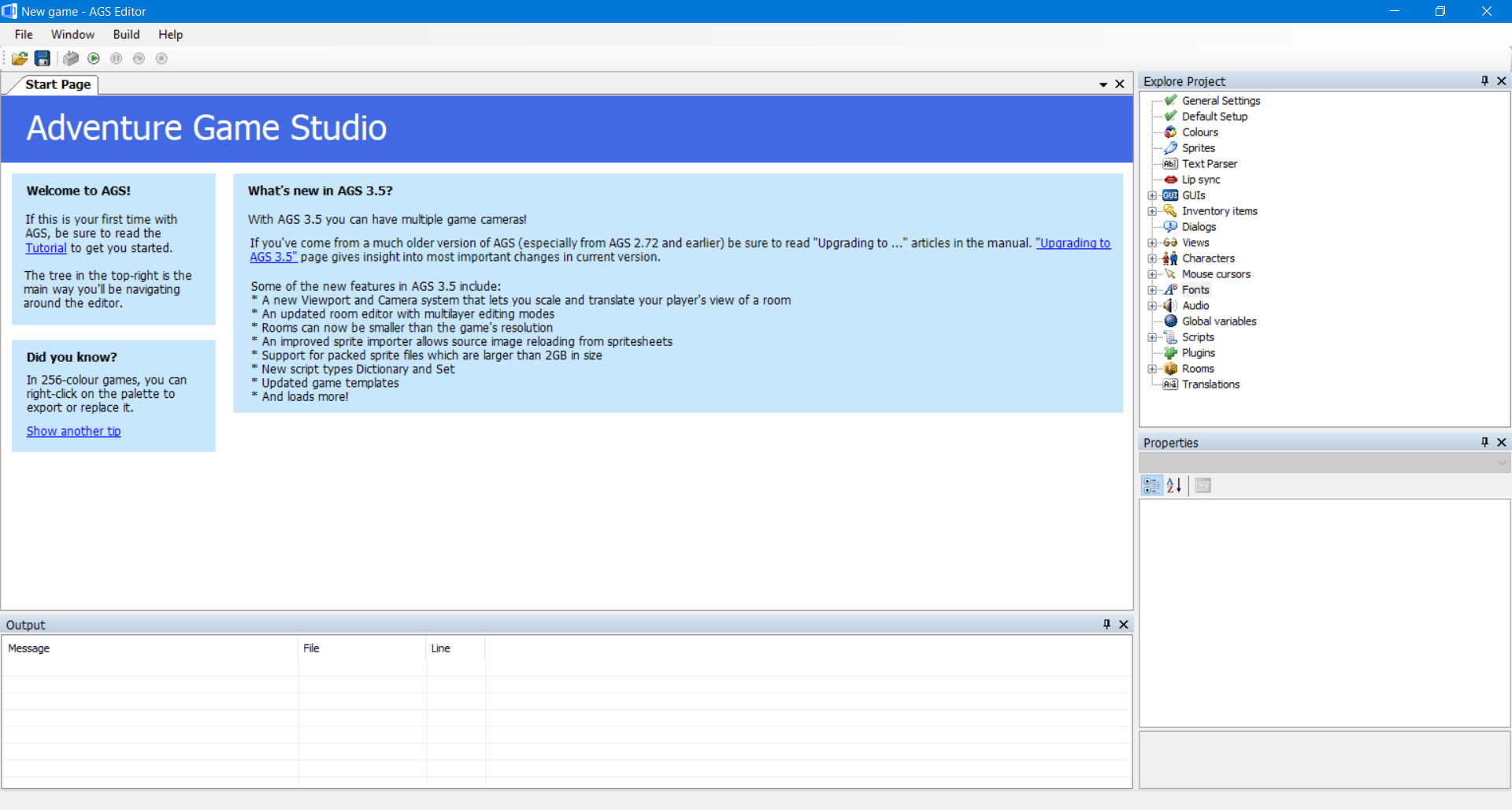Select the Scripts icon in project tree

1171,336
